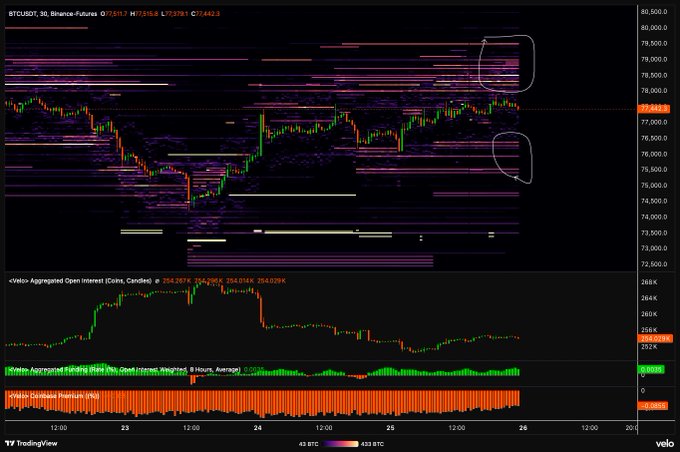Click the orange 254.029K open interest axis tag
The image size is (680, 452).
(x=655, y=338)
